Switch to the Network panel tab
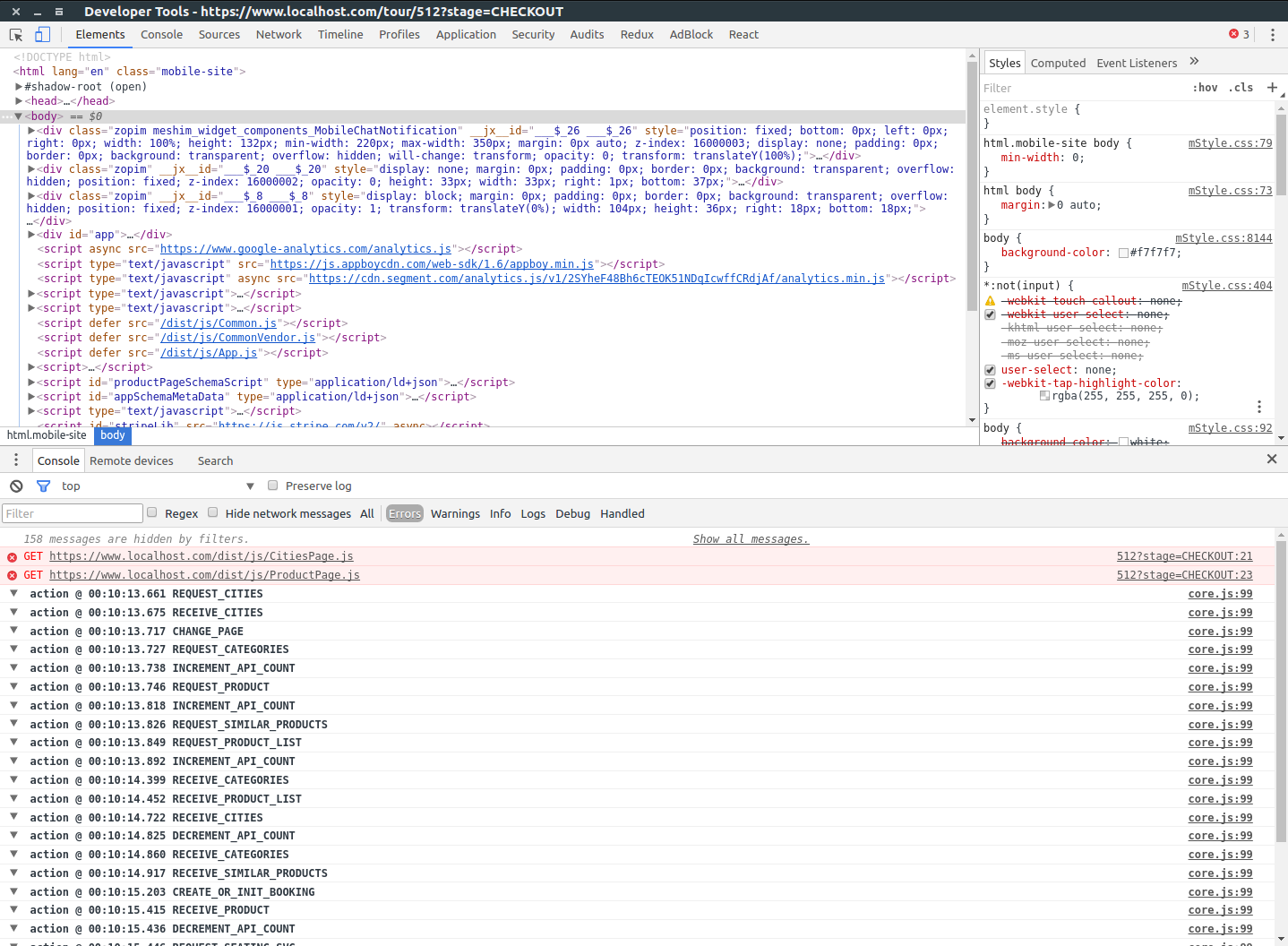The width and height of the screenshot is (1288, 946). pyautogui.click(x=279, y=35)
